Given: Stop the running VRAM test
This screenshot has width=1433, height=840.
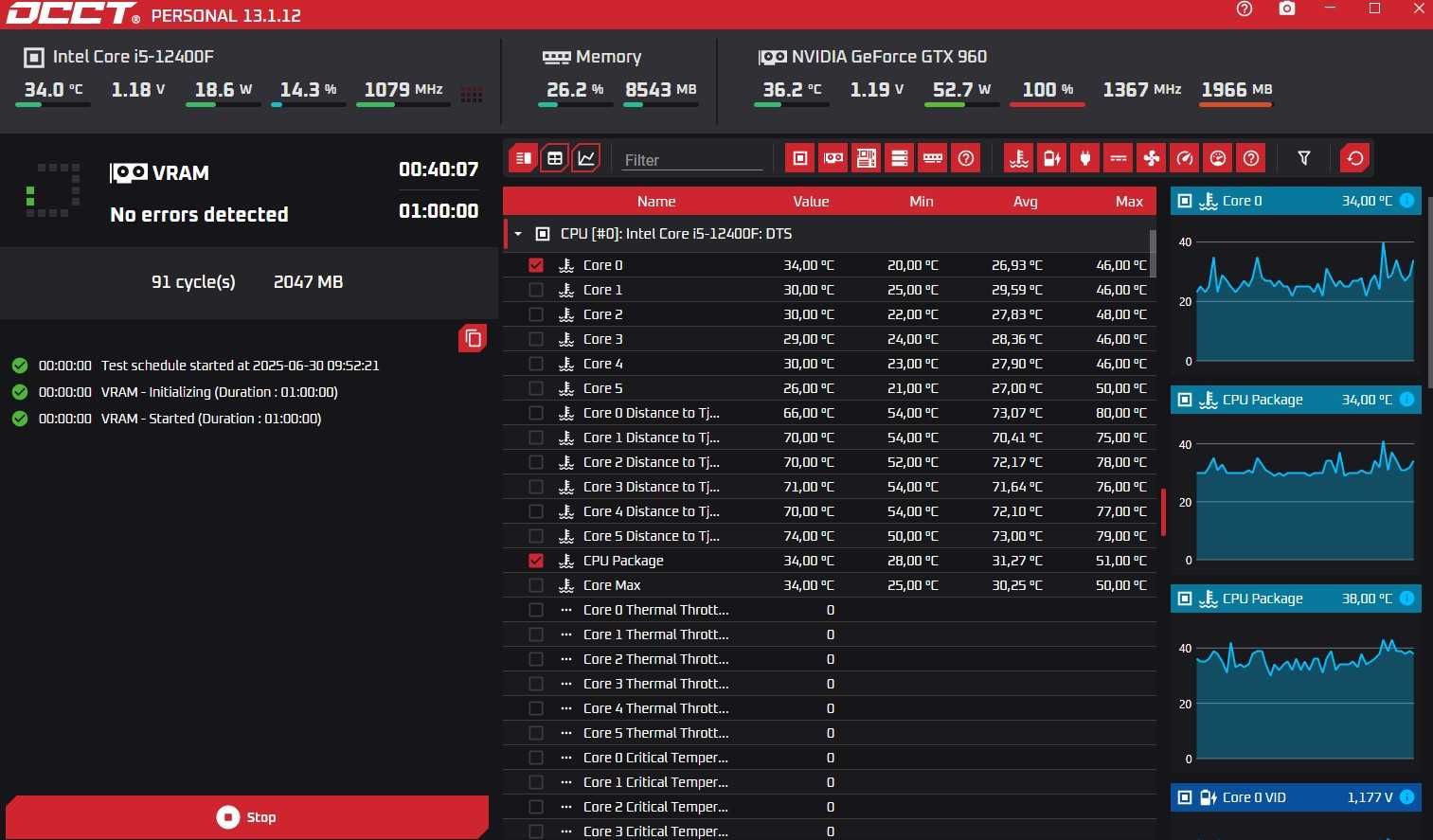Looking at the screenshot, I should tap(247, 817).
